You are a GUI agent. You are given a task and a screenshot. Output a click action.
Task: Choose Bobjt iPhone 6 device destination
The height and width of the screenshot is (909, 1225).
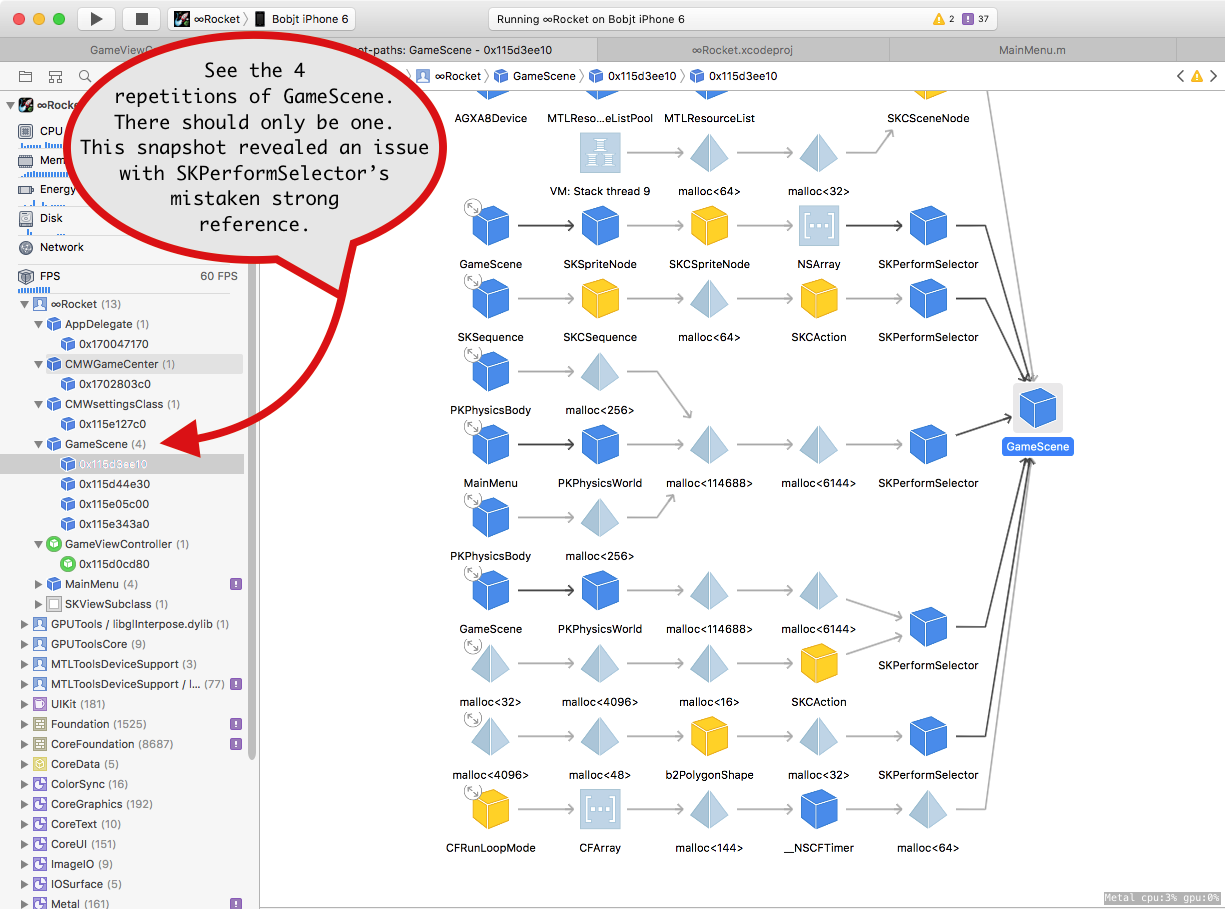pos(302,19)
